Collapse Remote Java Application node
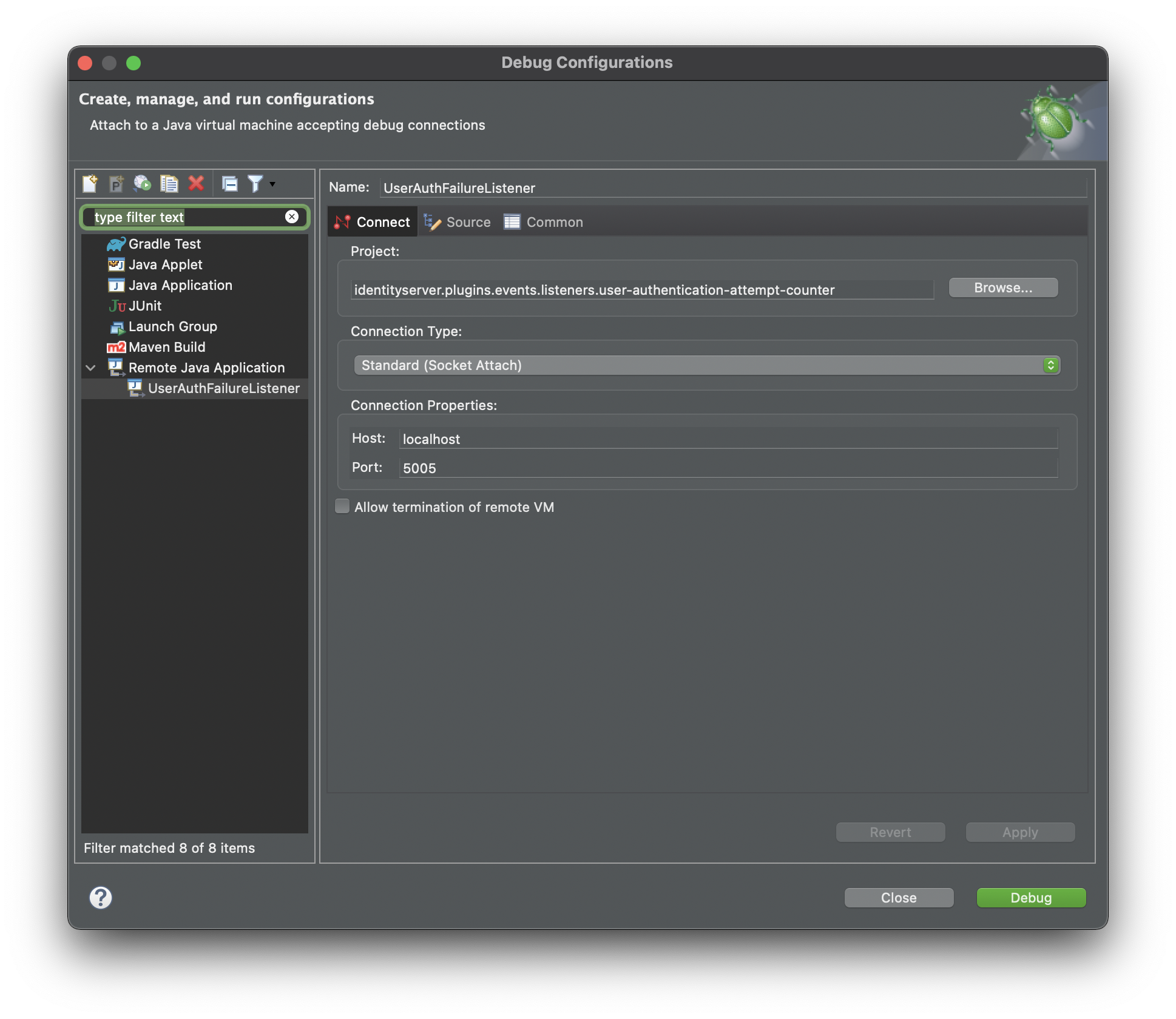Image resolution: width=1176 pixels, height=1019 pixels. 91,368
